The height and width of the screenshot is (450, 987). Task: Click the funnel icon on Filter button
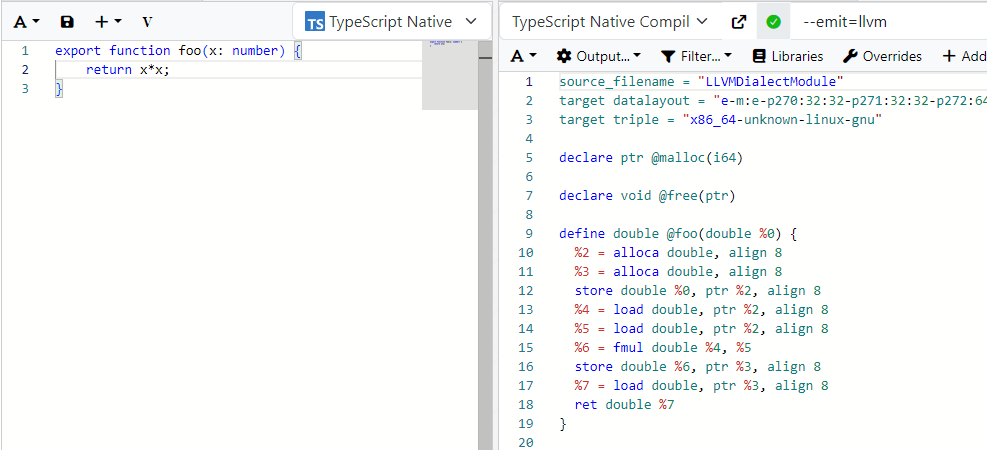tap(668, 56)
